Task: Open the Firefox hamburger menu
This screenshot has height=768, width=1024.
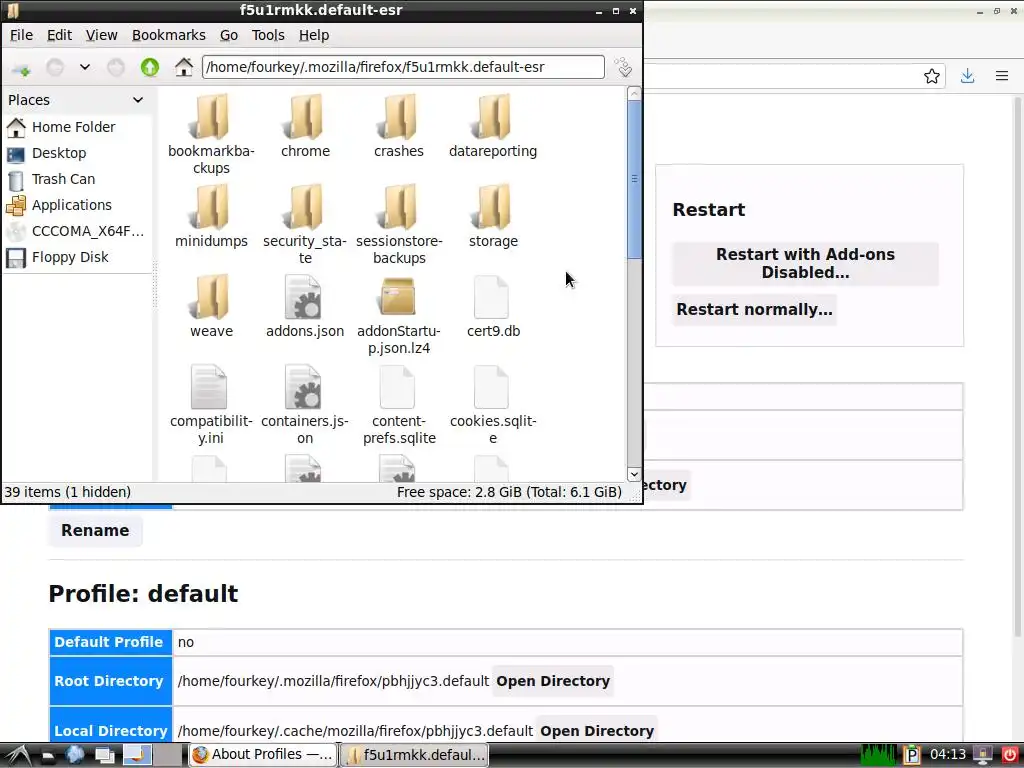Action: tap(1002, 76)
